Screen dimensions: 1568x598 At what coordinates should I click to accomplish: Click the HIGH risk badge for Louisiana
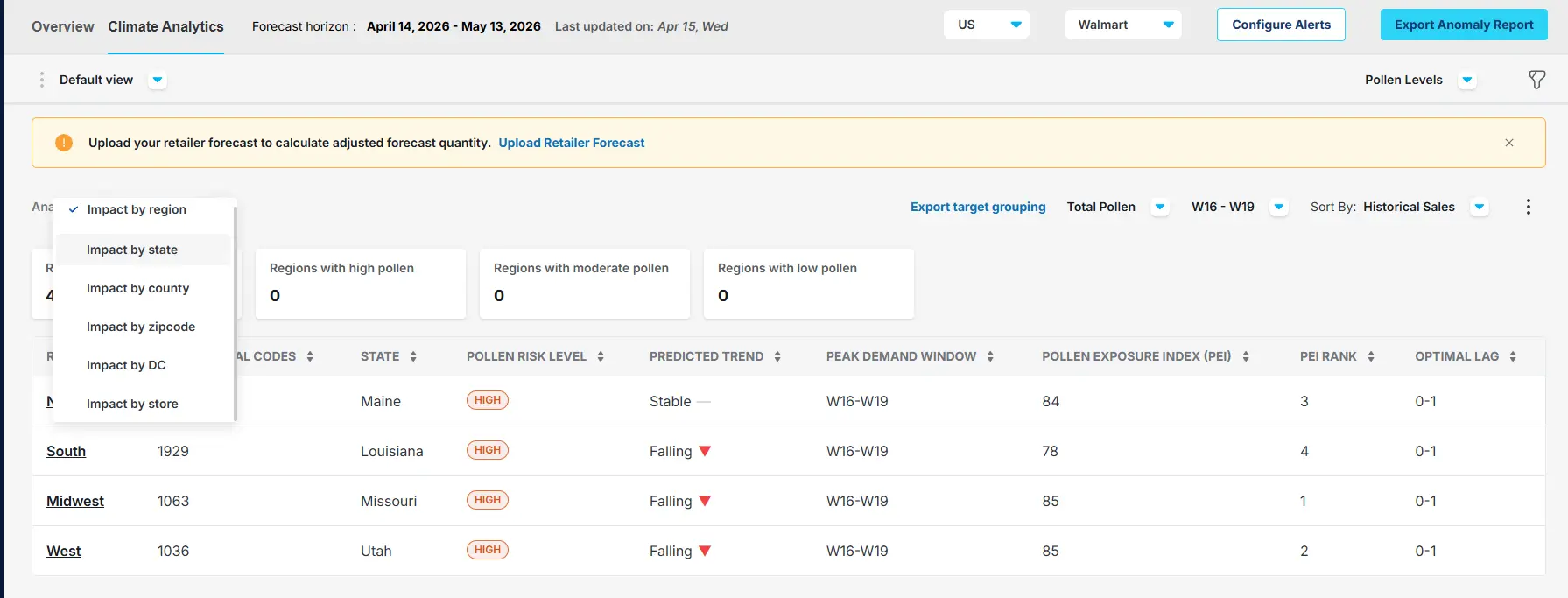[488, 450]
